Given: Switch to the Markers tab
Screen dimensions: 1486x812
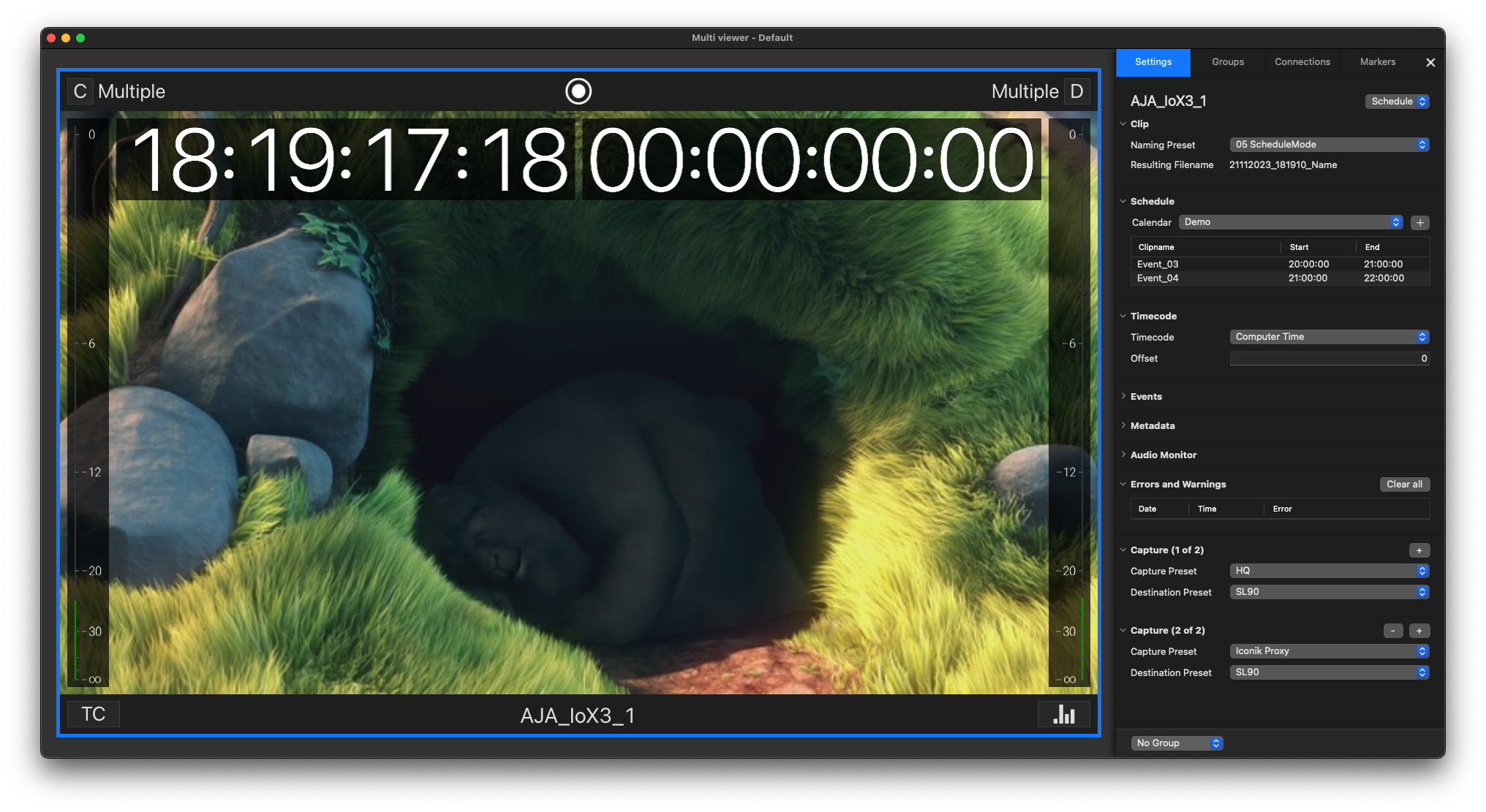Looking at the screenshot, I should [x=1378, y=62].
